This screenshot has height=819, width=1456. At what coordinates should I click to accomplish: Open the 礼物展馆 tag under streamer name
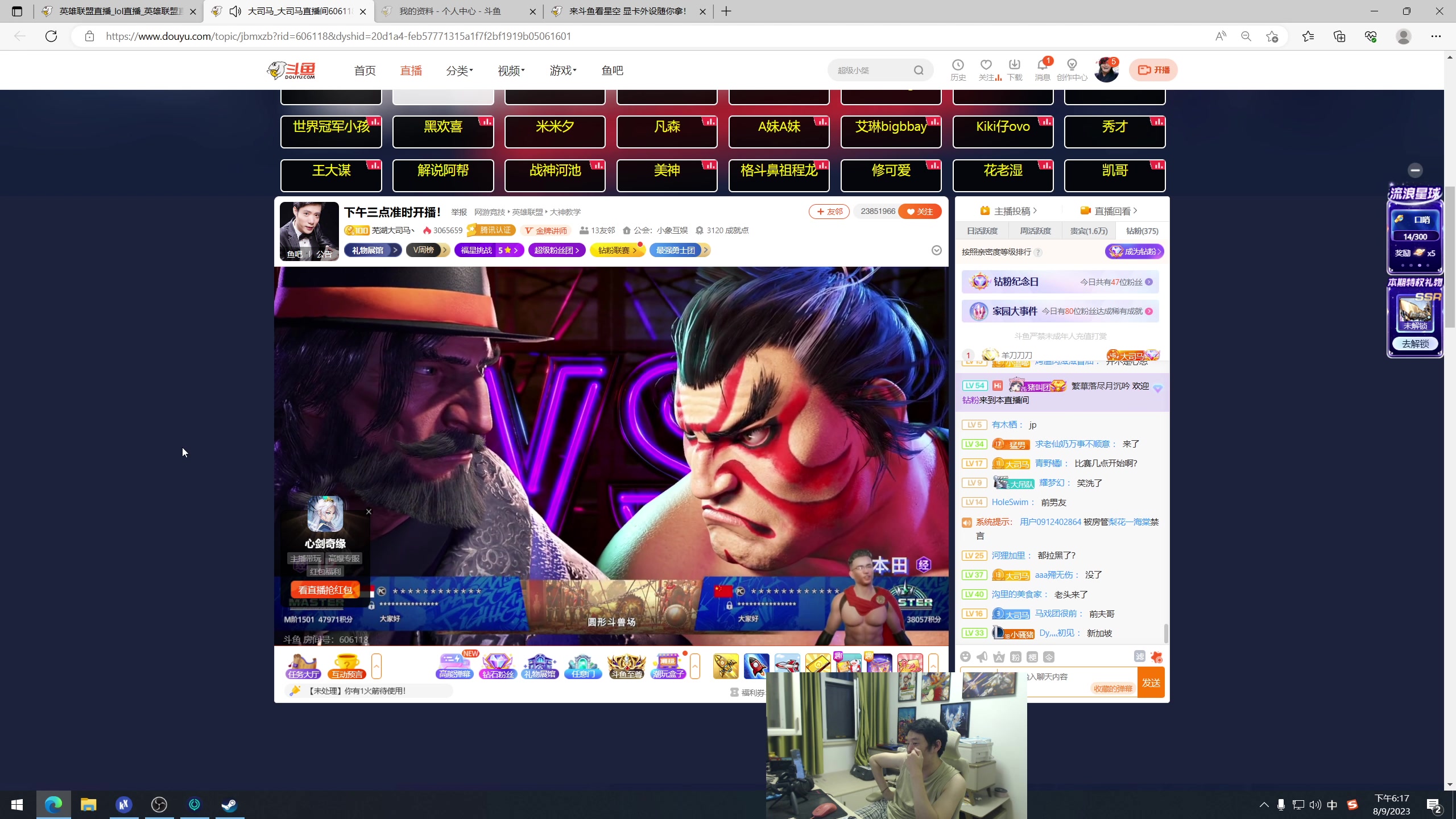pos(373,250)
